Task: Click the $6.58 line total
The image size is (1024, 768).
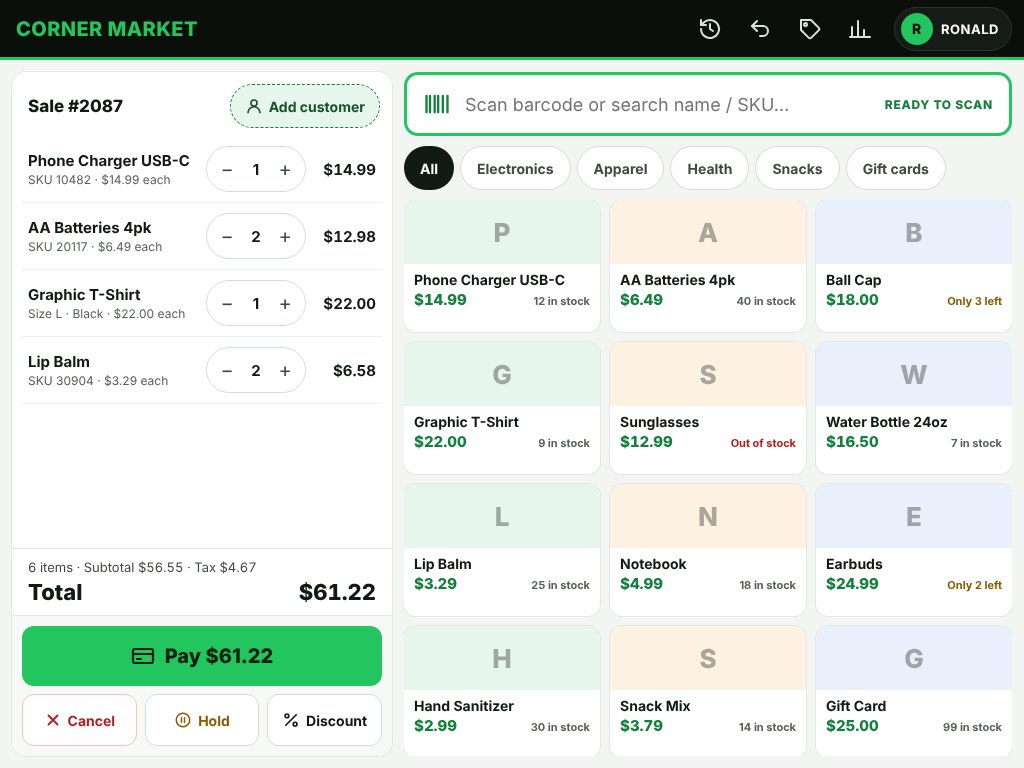Action: click(x=354, y=371)
